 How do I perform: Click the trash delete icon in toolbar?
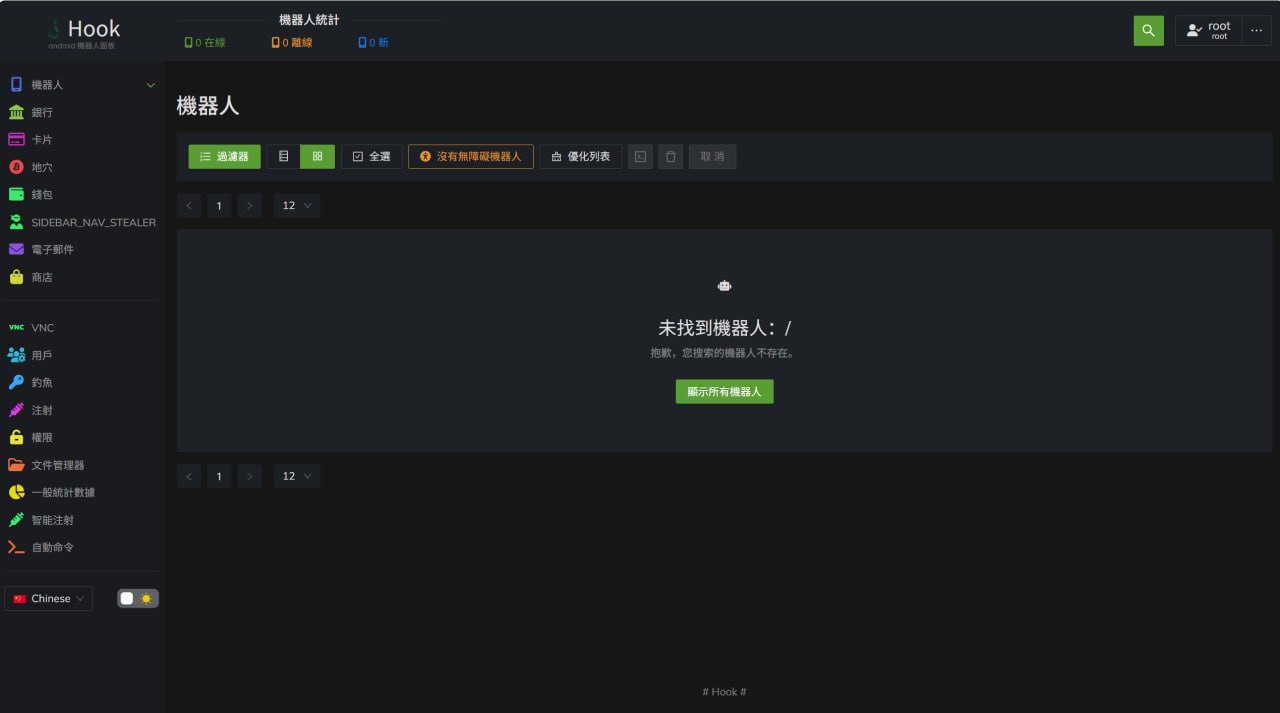click(671, 157)
